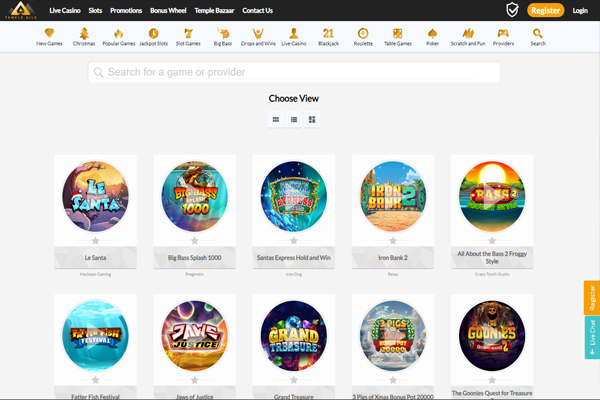Select the Table Games dice icon

click(398, 33)
